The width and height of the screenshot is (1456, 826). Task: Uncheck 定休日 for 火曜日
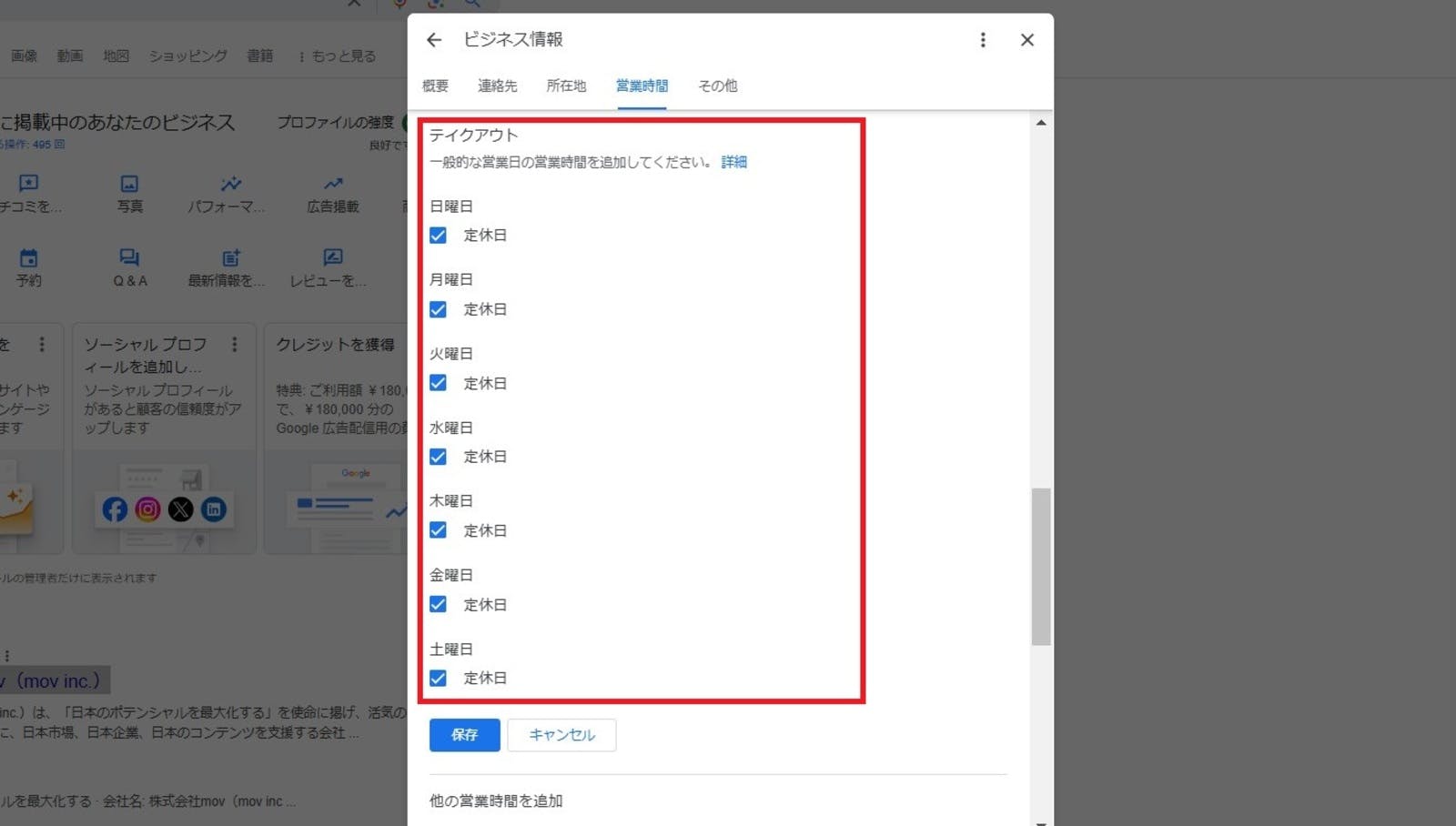438,383
